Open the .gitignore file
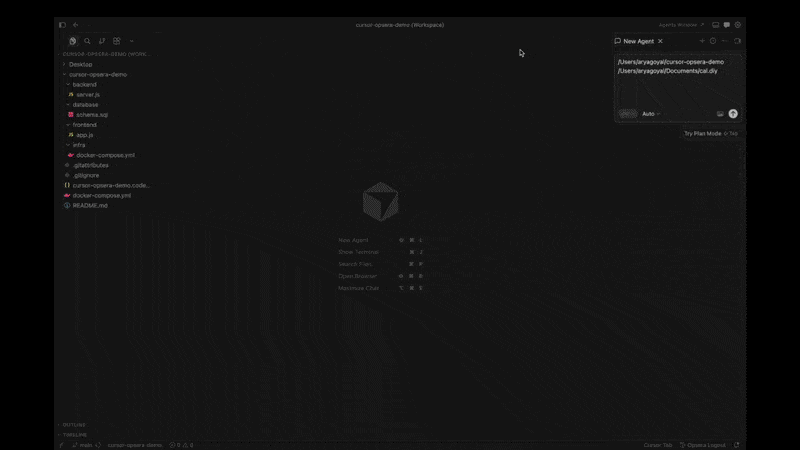Viewport: 800px width, 450px height. pyautogui.click(x=86, y=176)
